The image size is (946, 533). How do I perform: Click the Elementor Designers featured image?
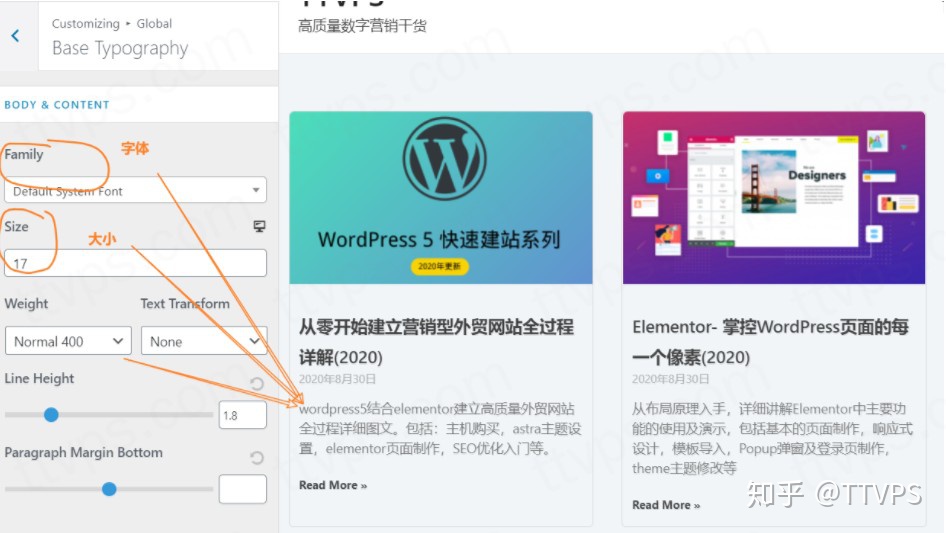click(x=773, y=197)
